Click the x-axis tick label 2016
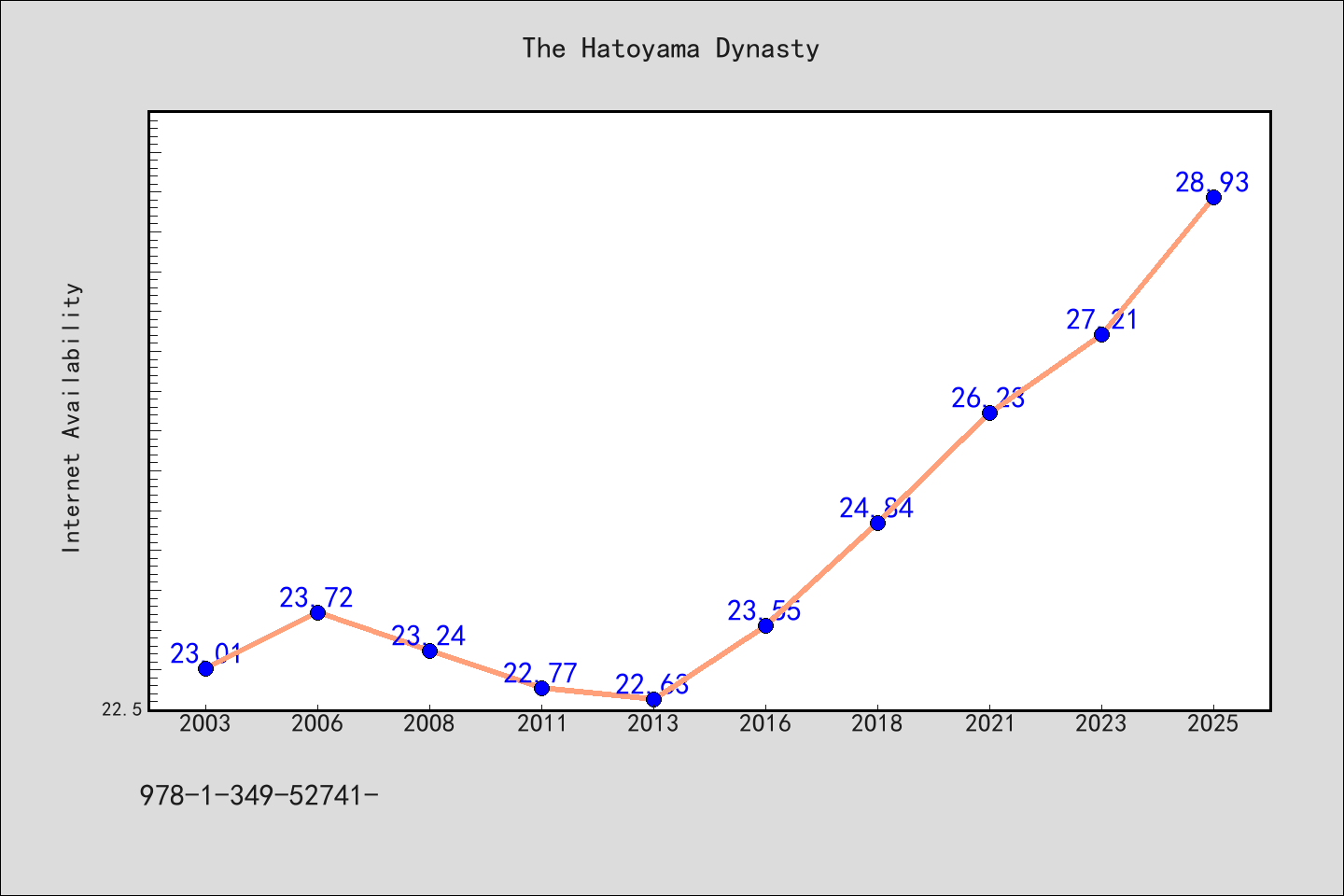The image size is (1344, 896). point(765,723)
